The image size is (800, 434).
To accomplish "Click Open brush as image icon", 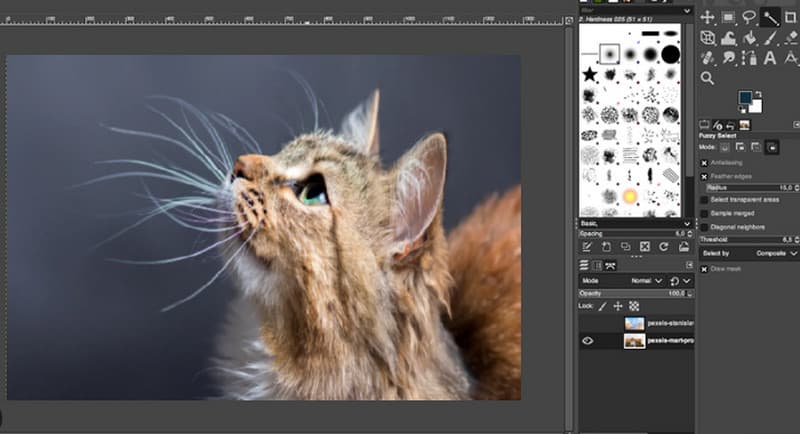I will coord(684,247).
